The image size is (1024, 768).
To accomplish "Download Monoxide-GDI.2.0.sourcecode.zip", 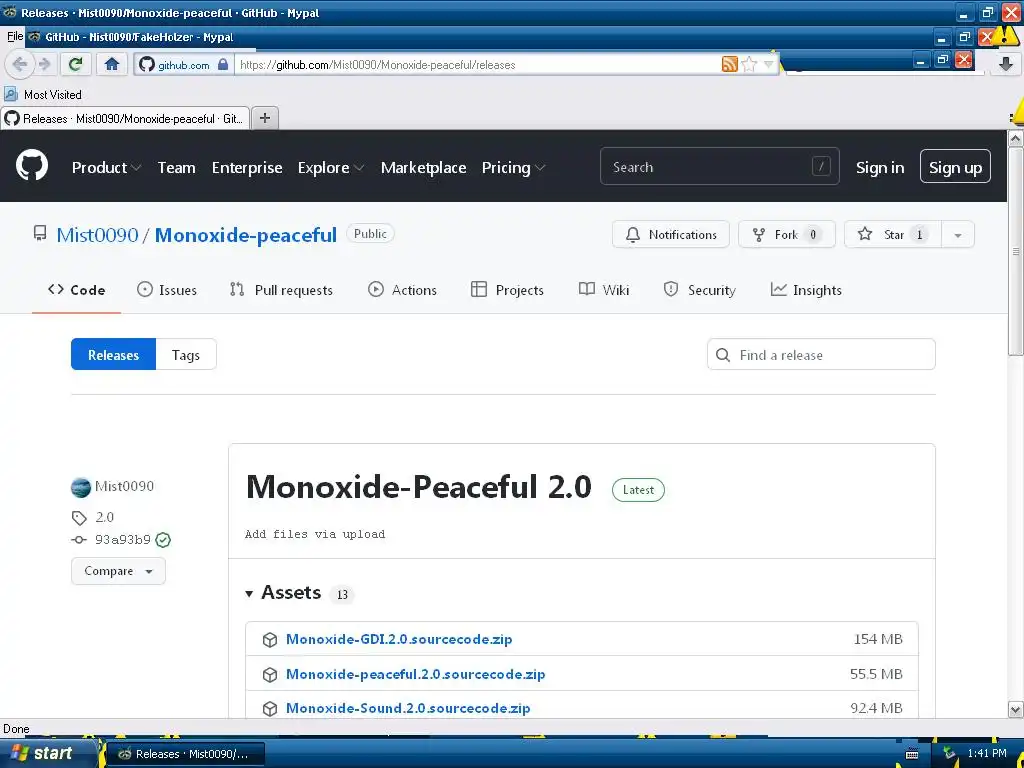I will click(x=399, y=639).
